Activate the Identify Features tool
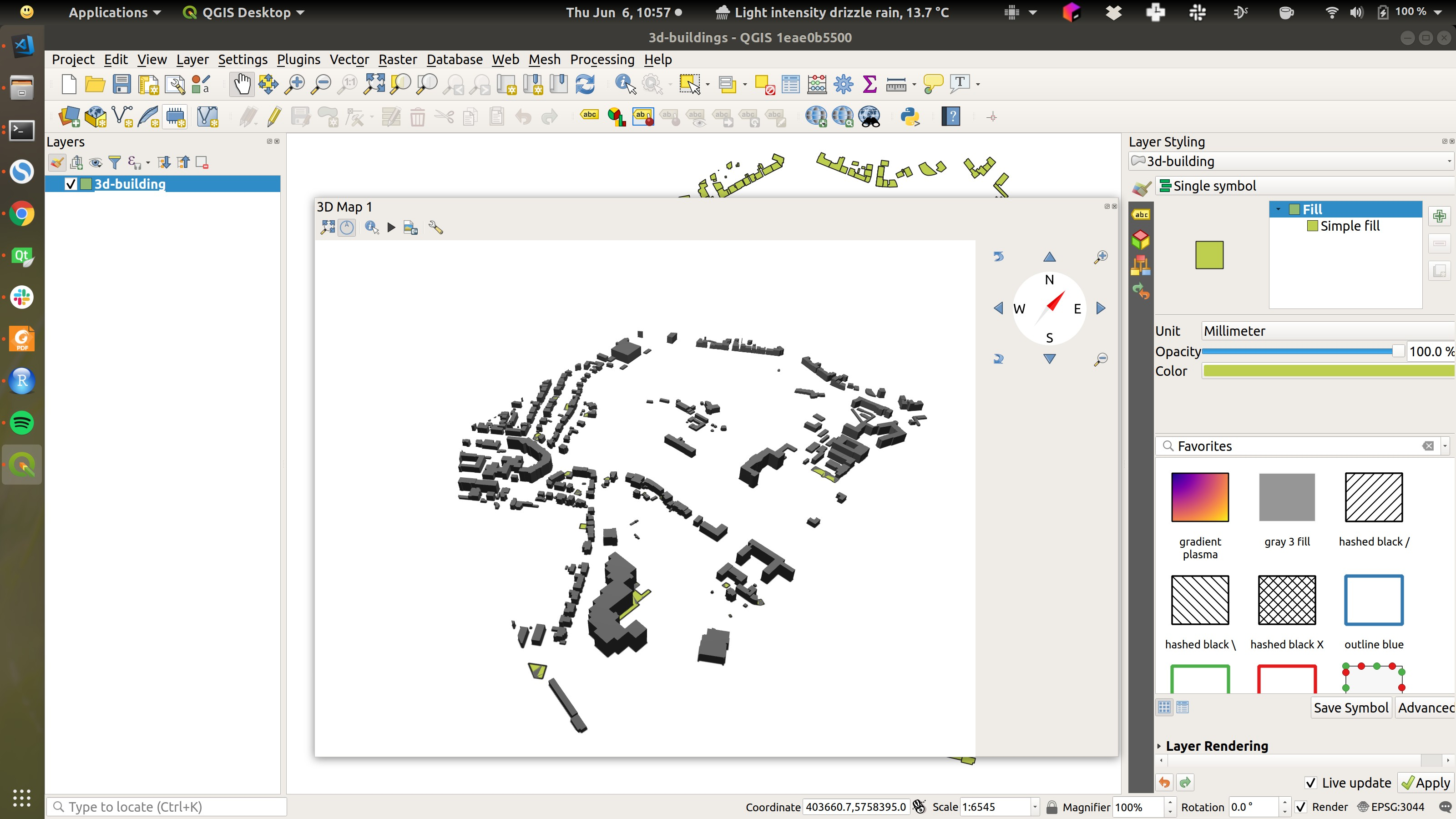 pyautogui.click(x=625, y=85)
